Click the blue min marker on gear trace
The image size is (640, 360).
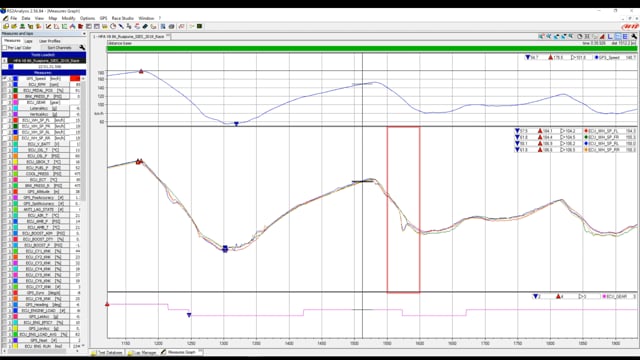(x=189, y=315)
